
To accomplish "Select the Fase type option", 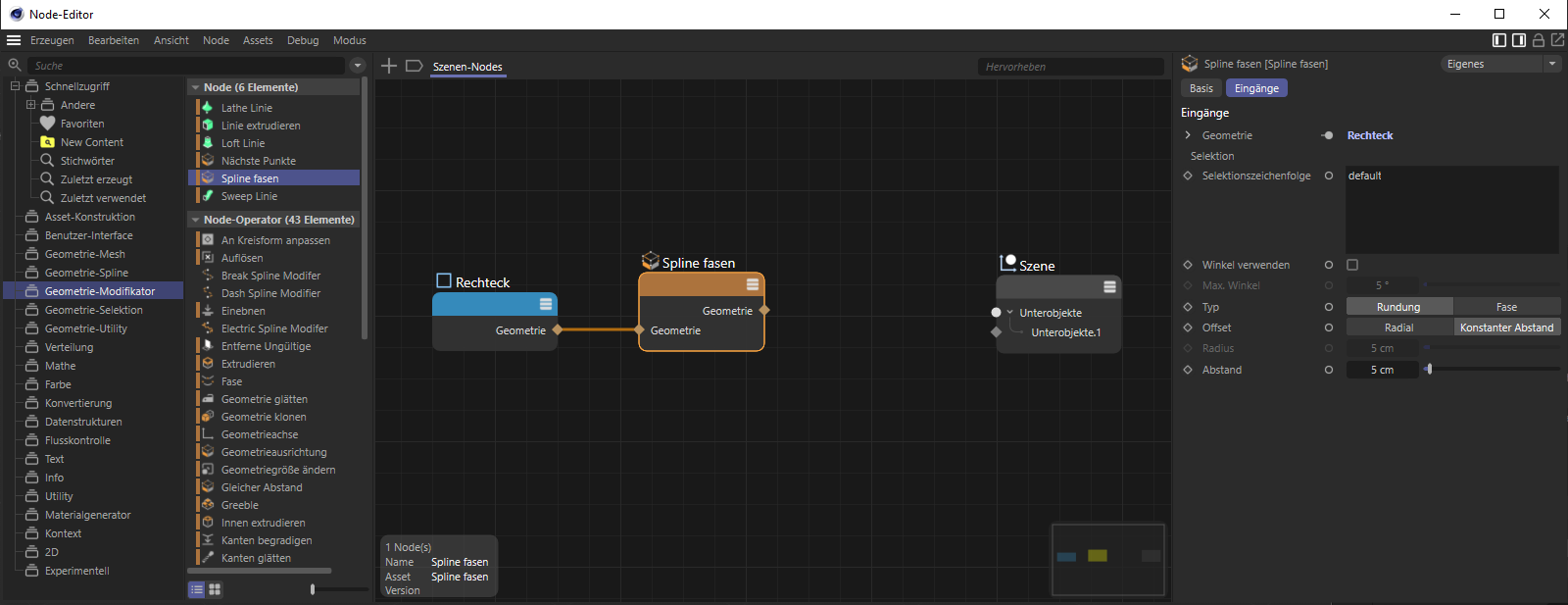I will tap(1506, 307).
